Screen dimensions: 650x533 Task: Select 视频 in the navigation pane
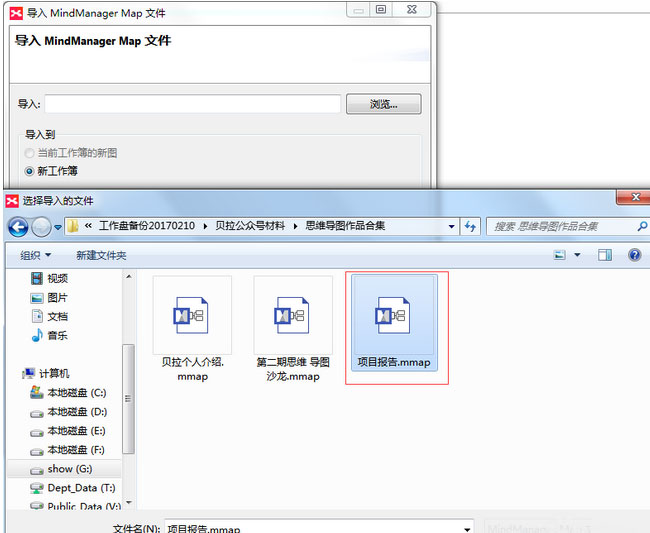point(49,279)
